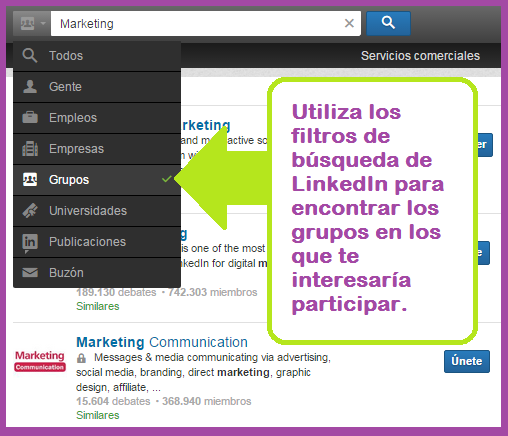Click Similares under Marketing Communication
Screen dimensions: 508x436
98,415
